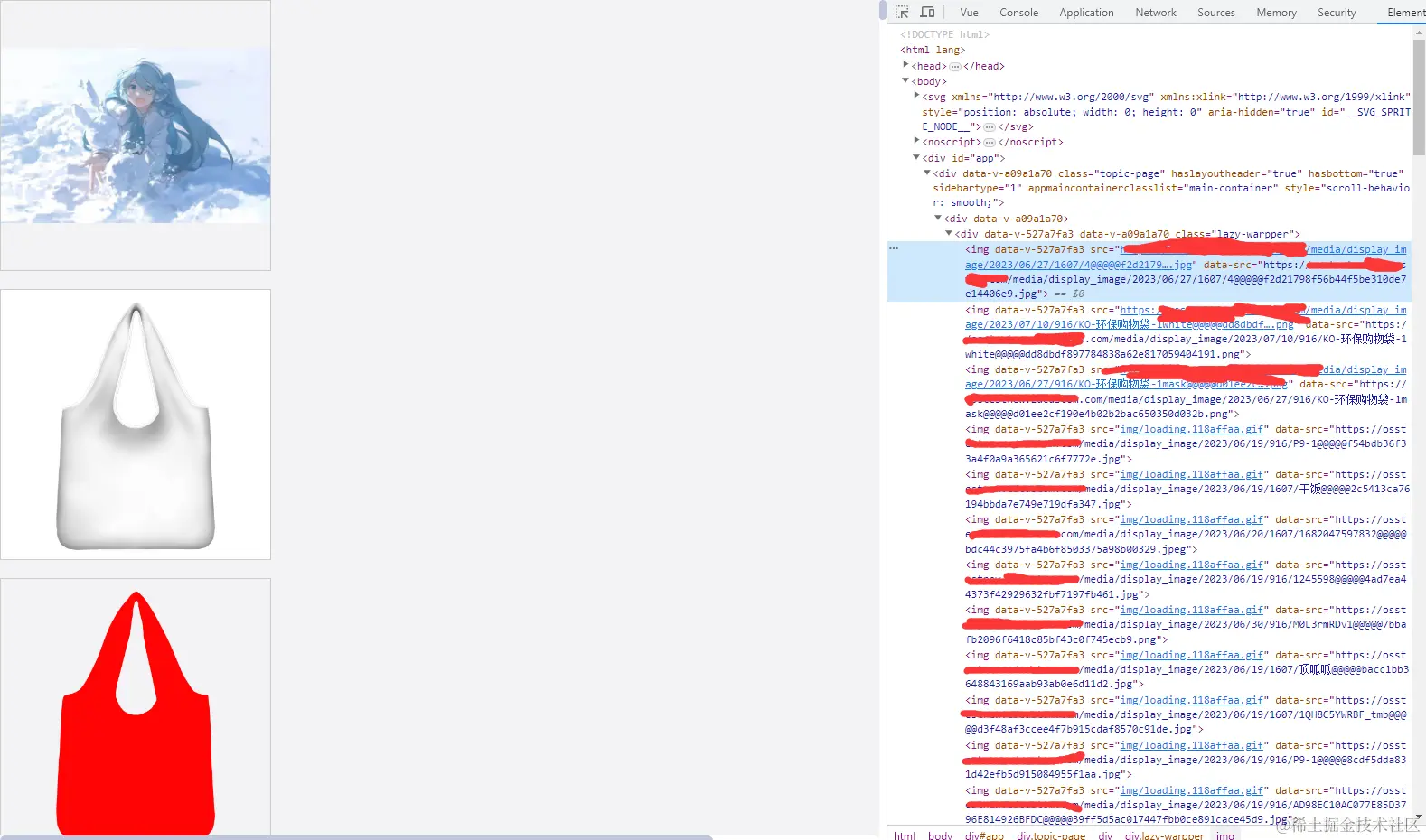
Task: Collapse the body element
Action: (905, 80)
